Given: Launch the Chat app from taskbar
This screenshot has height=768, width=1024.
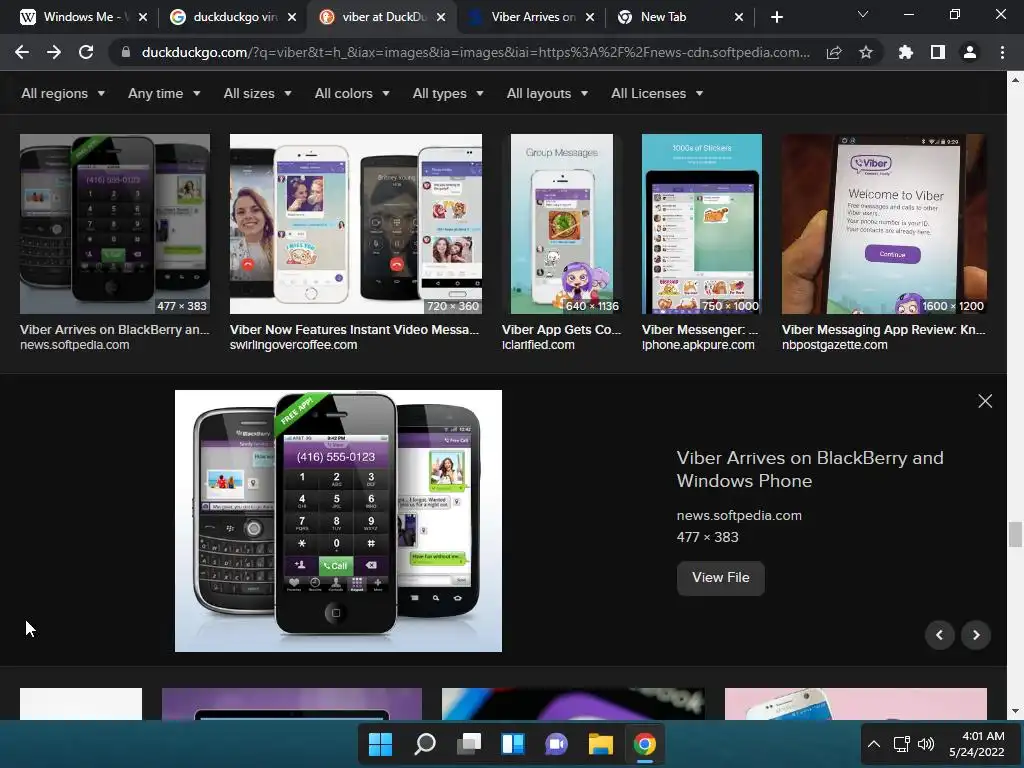Looking at the screenshot, I should tap(556, 744).
